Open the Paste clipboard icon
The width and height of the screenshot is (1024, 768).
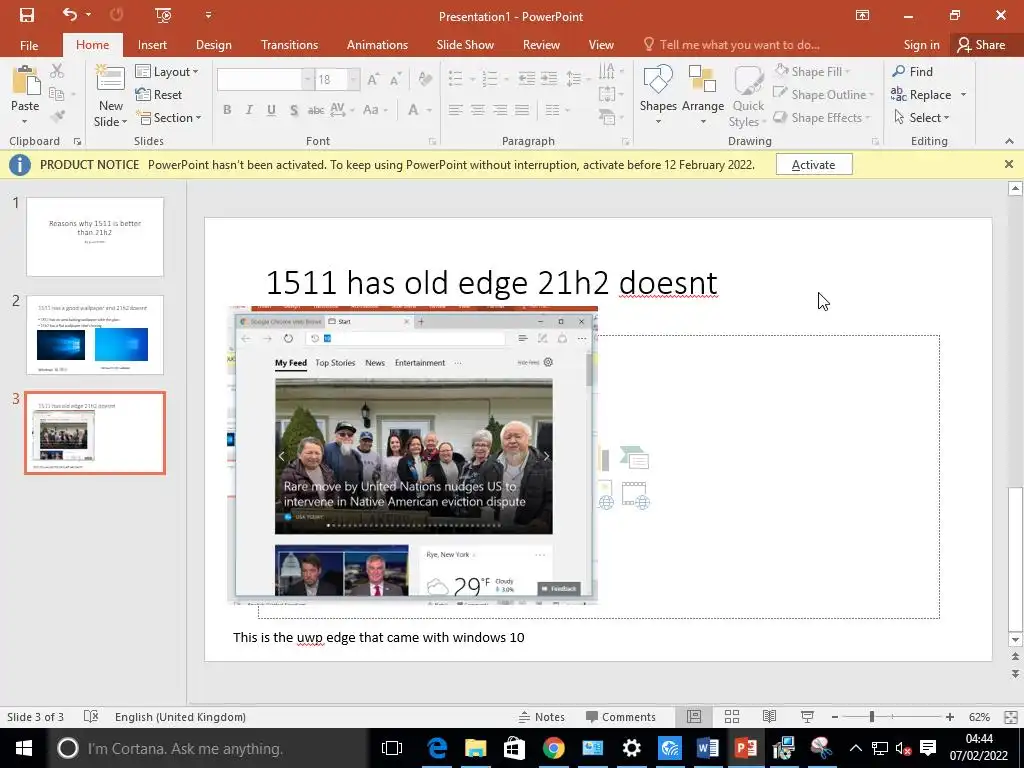tap(25, 81)
